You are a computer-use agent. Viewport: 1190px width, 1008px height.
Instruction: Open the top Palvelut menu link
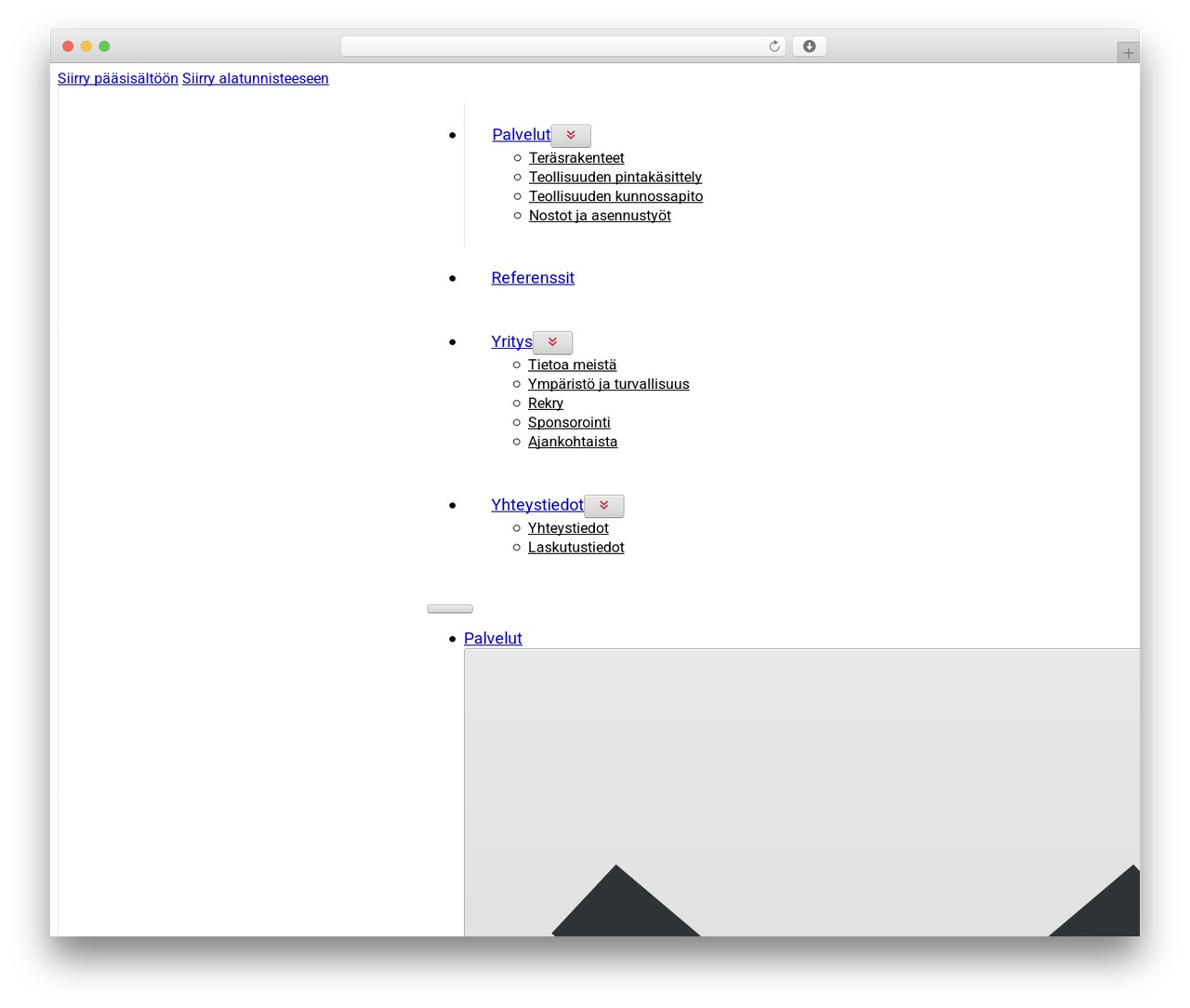522,135
